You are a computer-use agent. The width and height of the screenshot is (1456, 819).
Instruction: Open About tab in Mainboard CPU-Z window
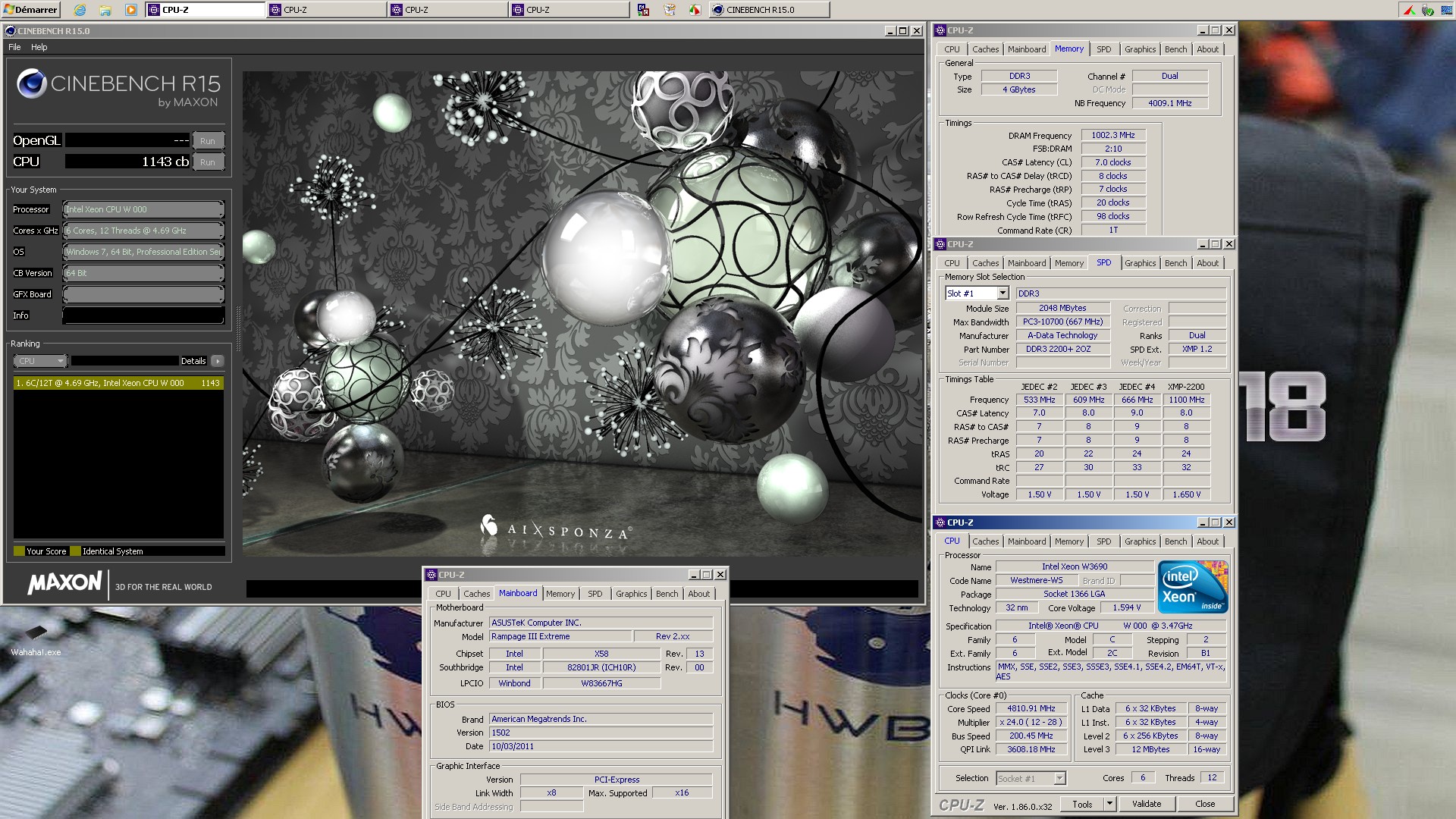point(698,594)
